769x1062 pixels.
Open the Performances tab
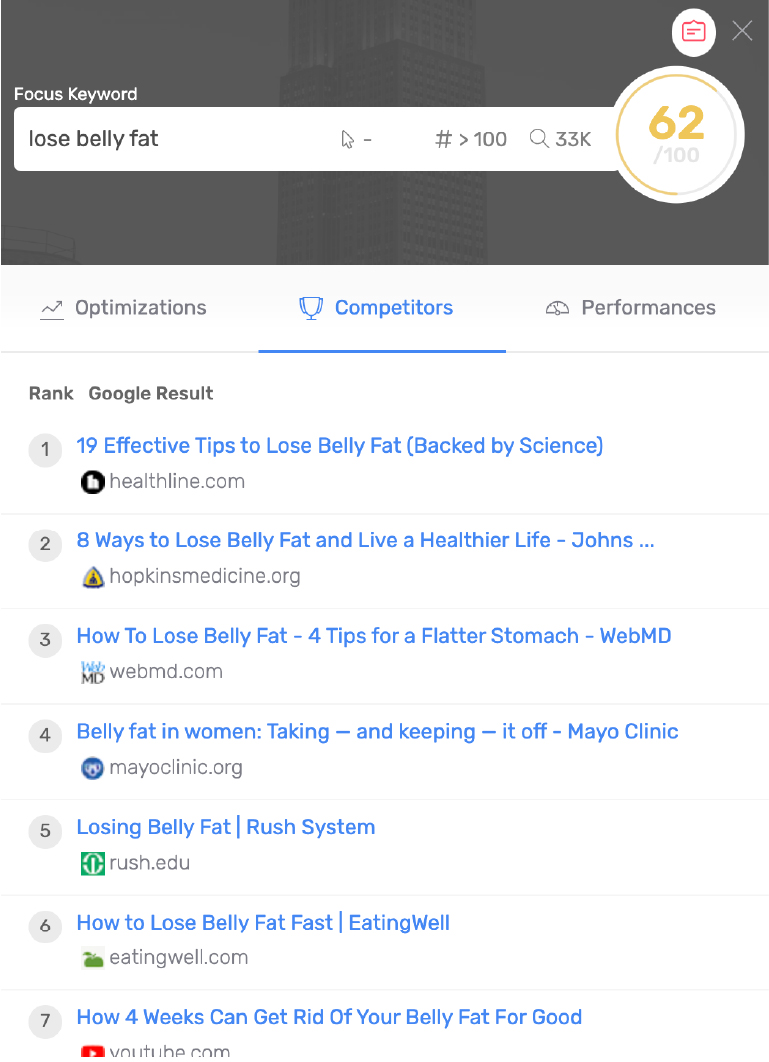tap(630, 308)
